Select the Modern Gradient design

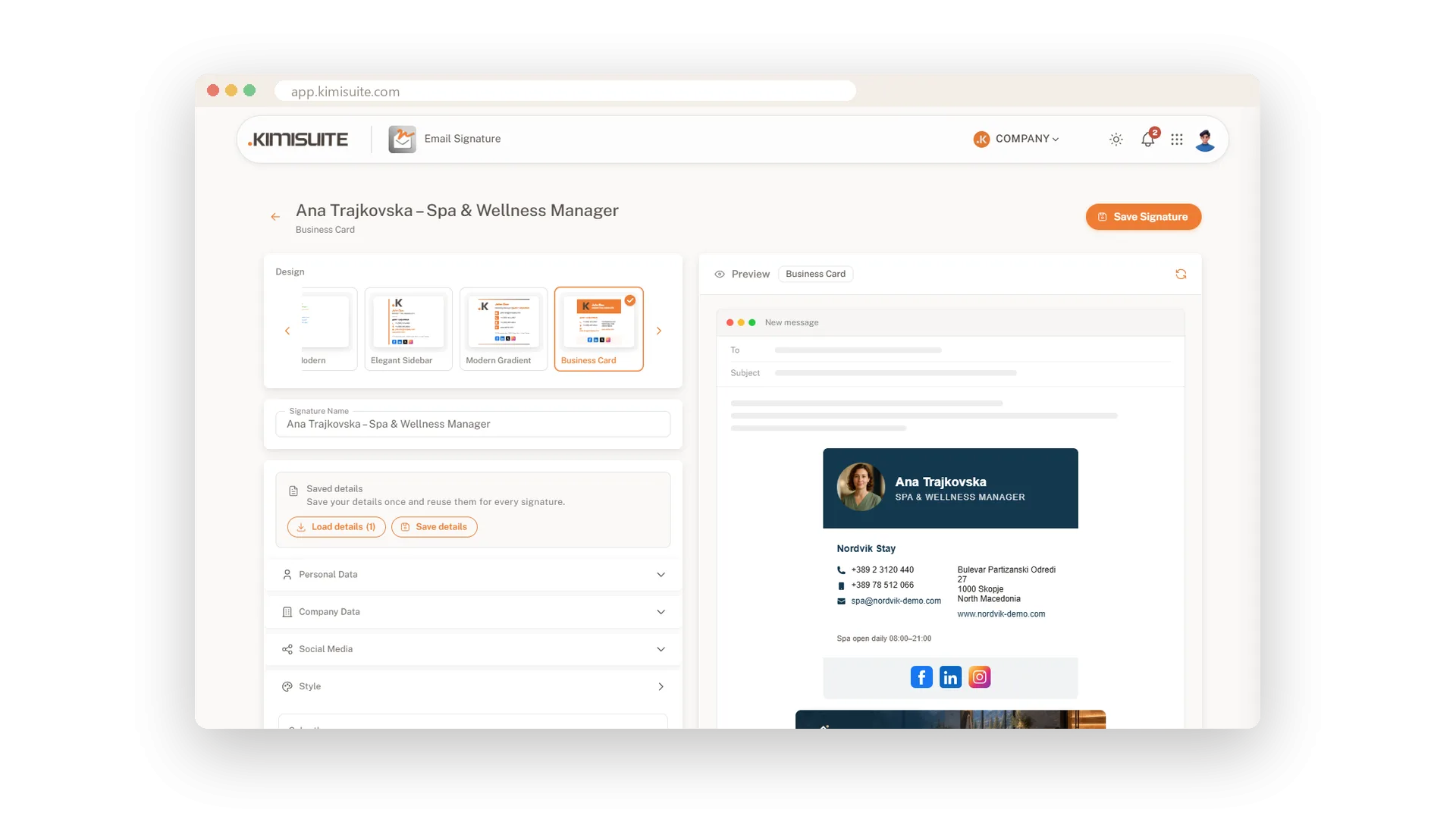point(504,329)
